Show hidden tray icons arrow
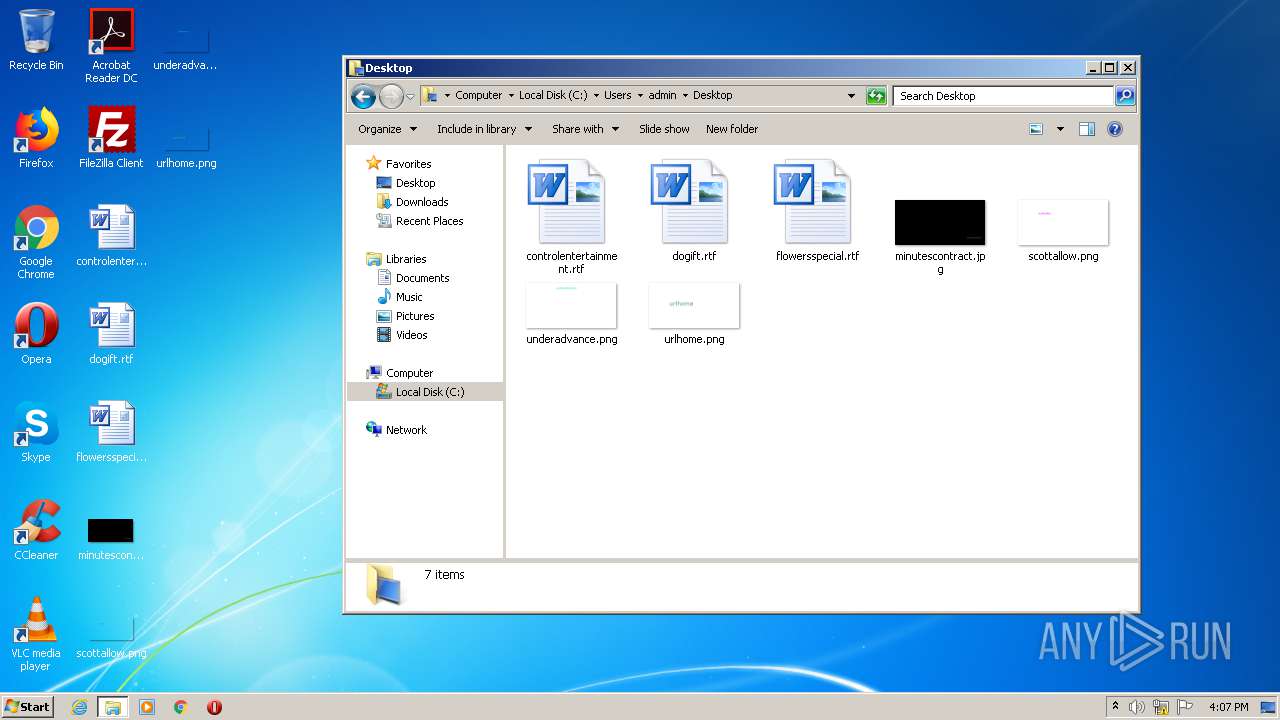 pyautogui.click(x=1115, y=707)
